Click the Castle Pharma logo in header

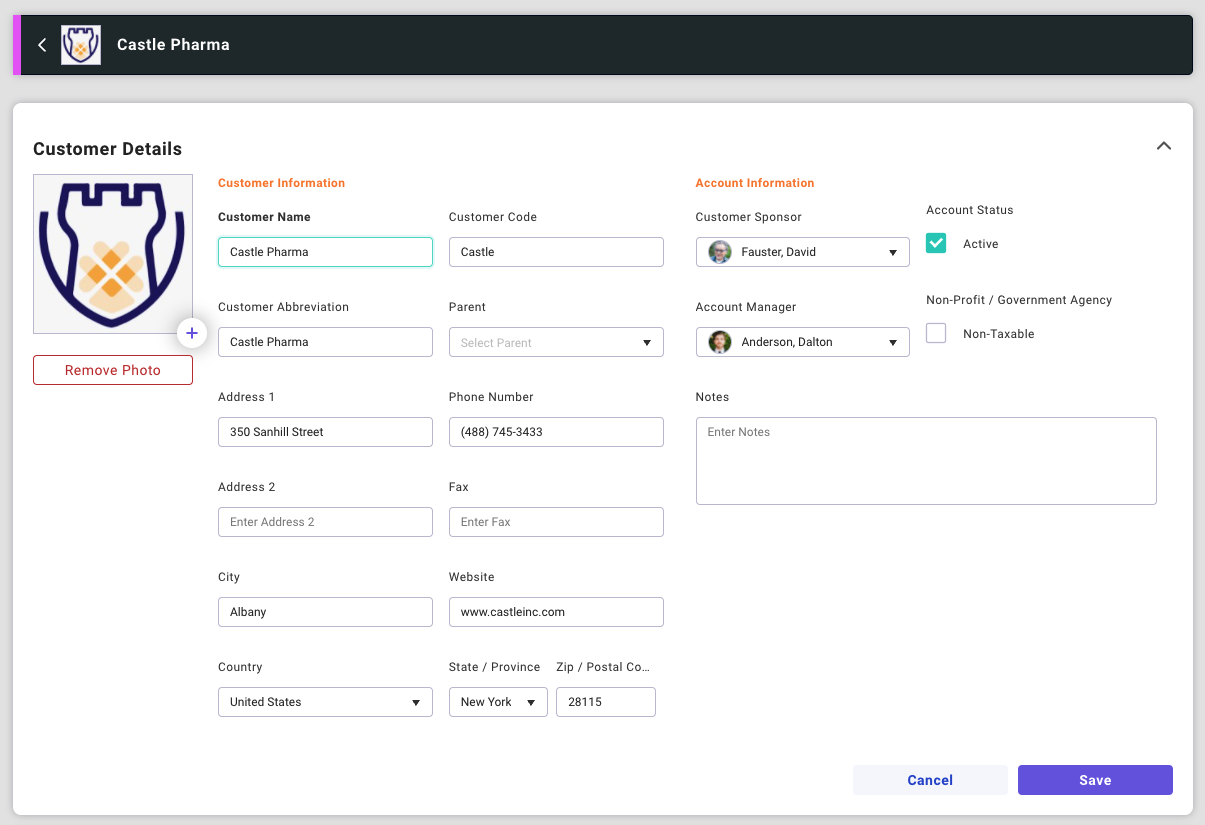pos(81,45)
